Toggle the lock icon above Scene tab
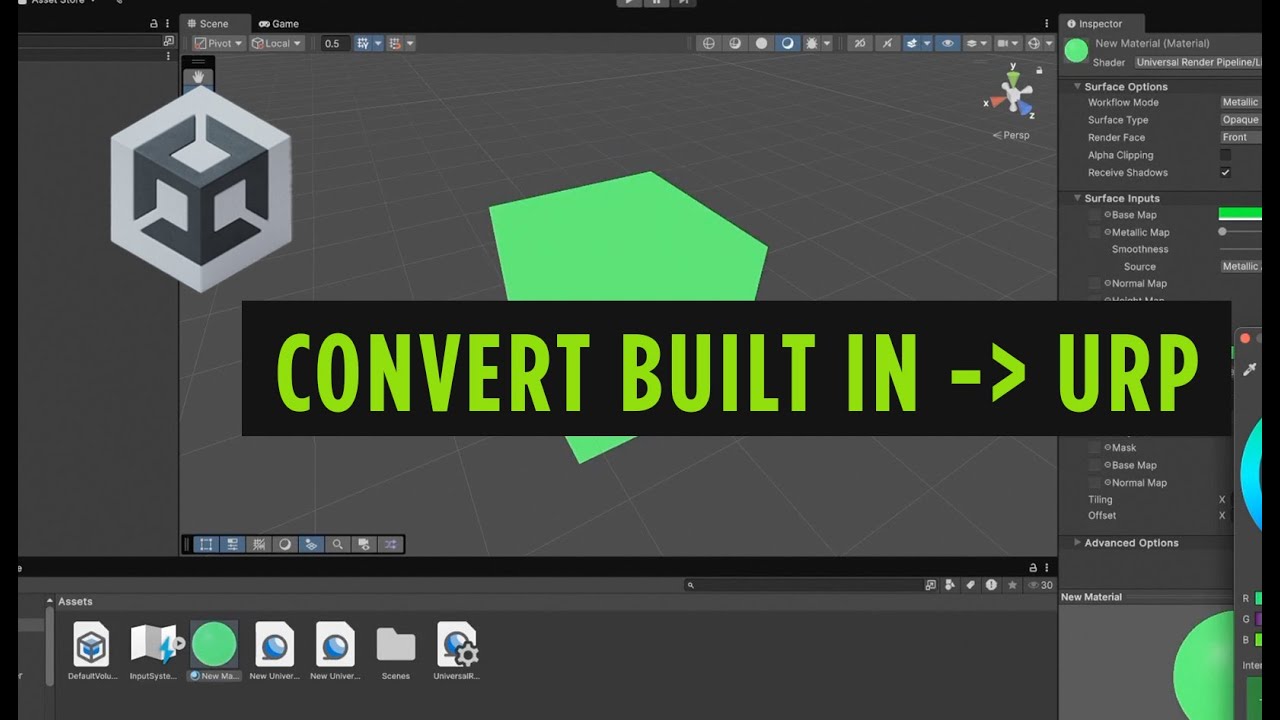The width and height of the screenshot is (1280, 720). [154, 23]
